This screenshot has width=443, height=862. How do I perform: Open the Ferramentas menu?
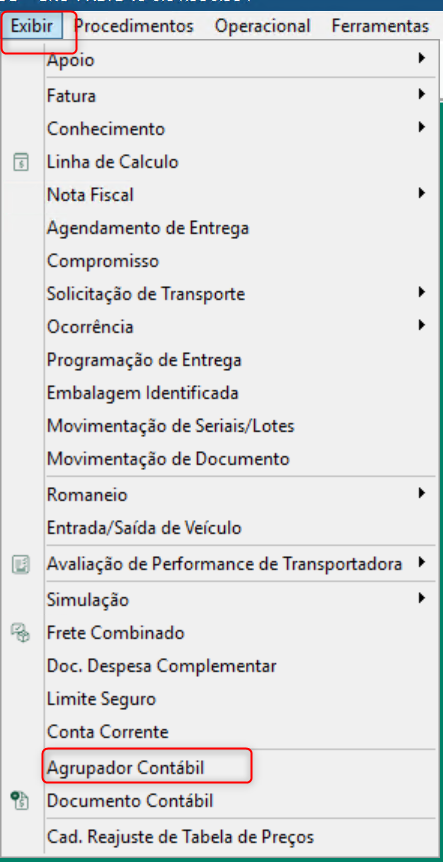(x=380, y=26)
